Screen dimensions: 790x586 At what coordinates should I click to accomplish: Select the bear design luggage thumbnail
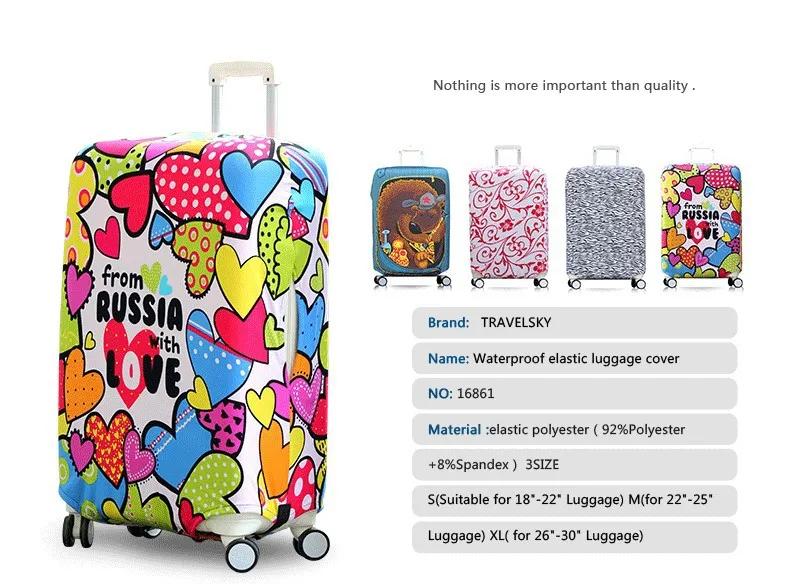[x=411, y=217]
